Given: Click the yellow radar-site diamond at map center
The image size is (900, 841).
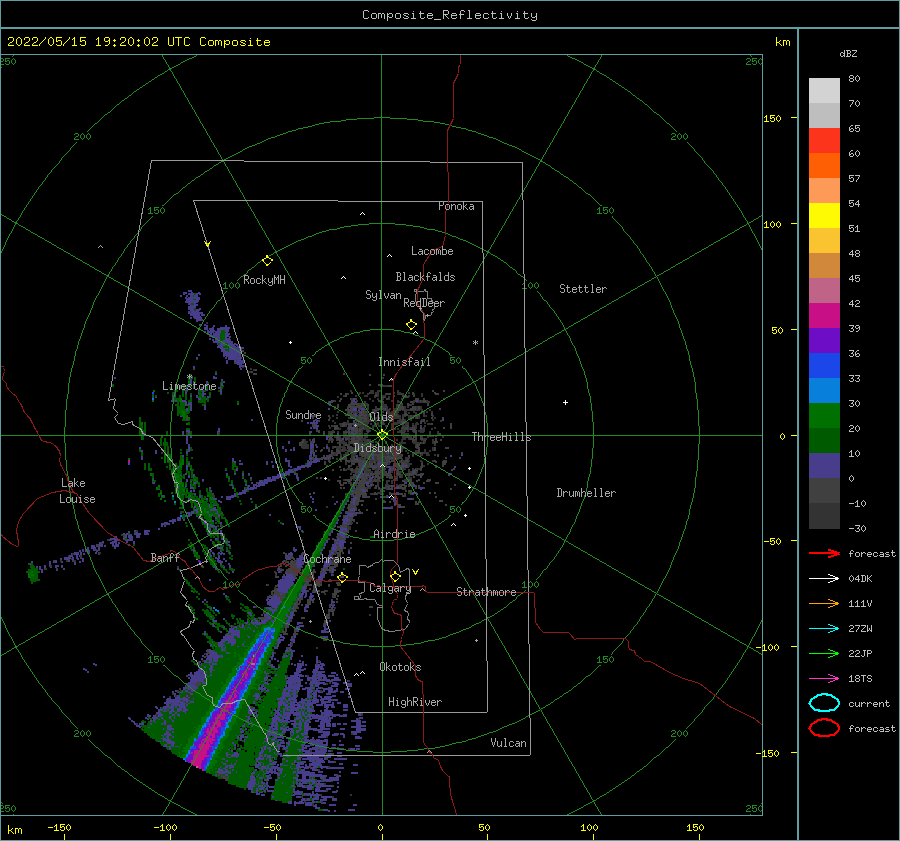Looking at the screenshot, I should point(382,435).
